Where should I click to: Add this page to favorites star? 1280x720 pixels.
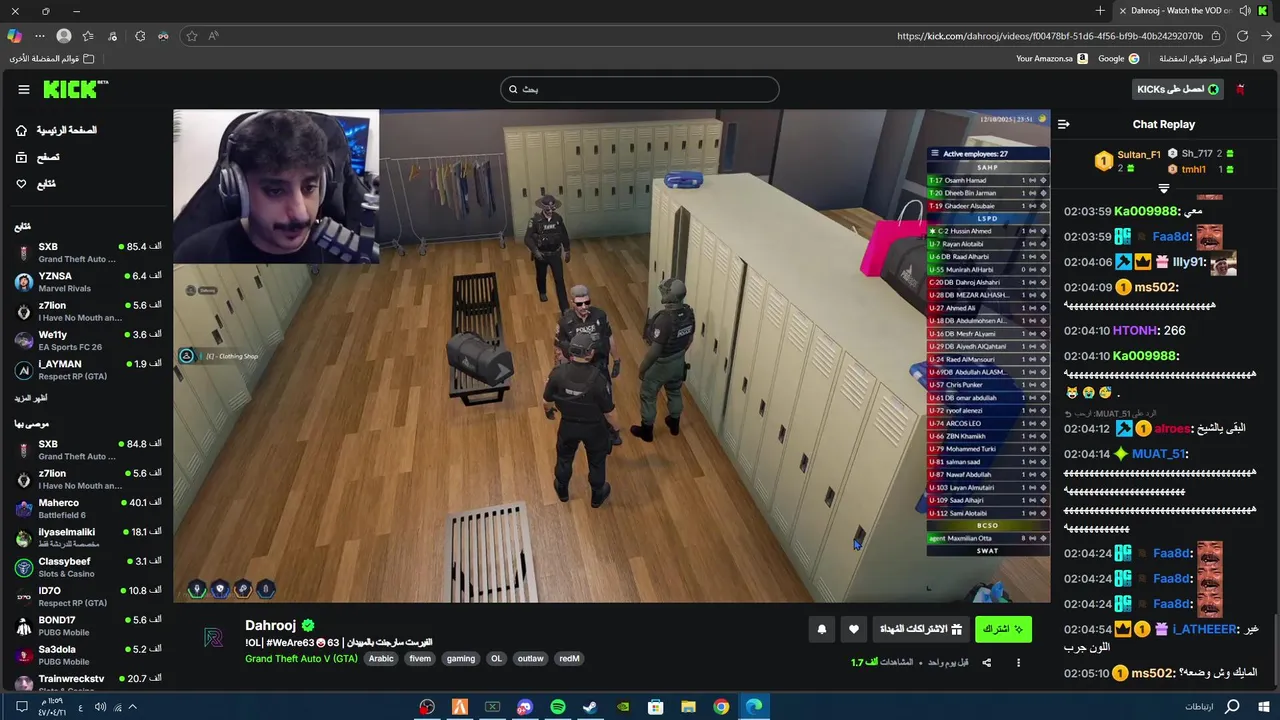coord(191,36)
